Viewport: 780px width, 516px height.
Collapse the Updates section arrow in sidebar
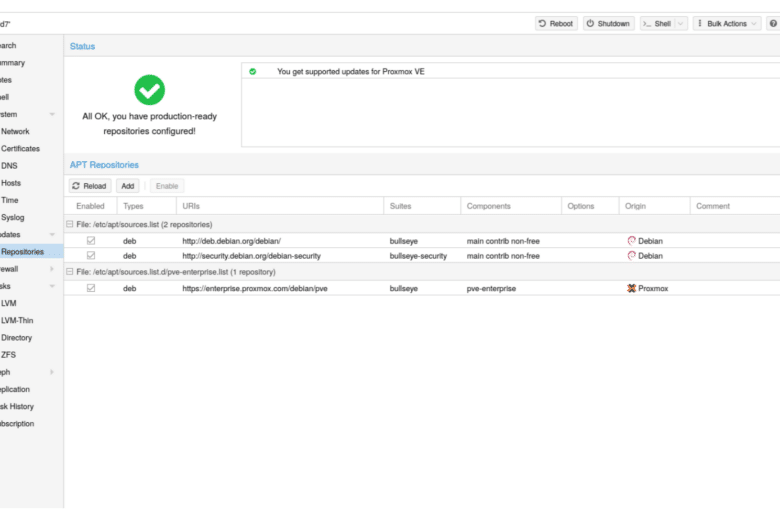(x=52, y=234)
